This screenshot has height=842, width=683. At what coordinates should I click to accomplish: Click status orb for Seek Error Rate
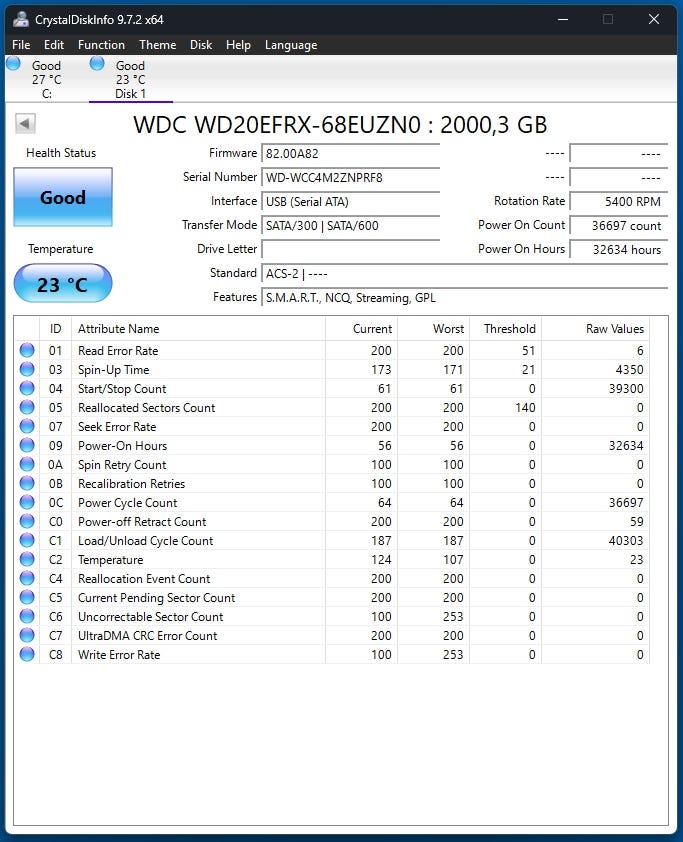click(x=27, y=426)
